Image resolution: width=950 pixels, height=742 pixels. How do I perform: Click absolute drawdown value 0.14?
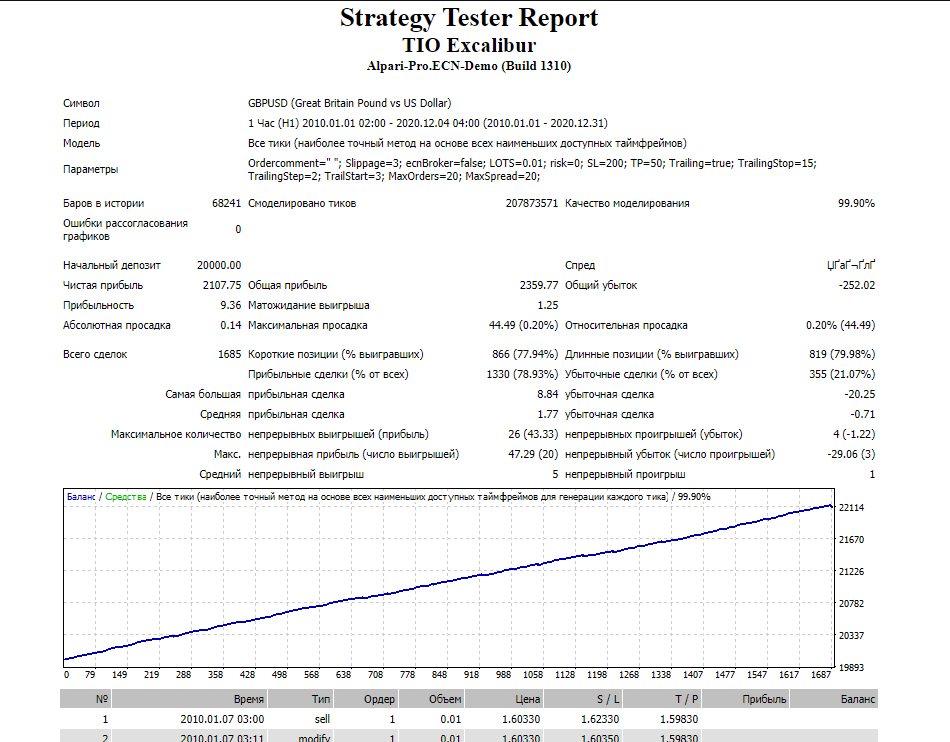tap(231, 325)
